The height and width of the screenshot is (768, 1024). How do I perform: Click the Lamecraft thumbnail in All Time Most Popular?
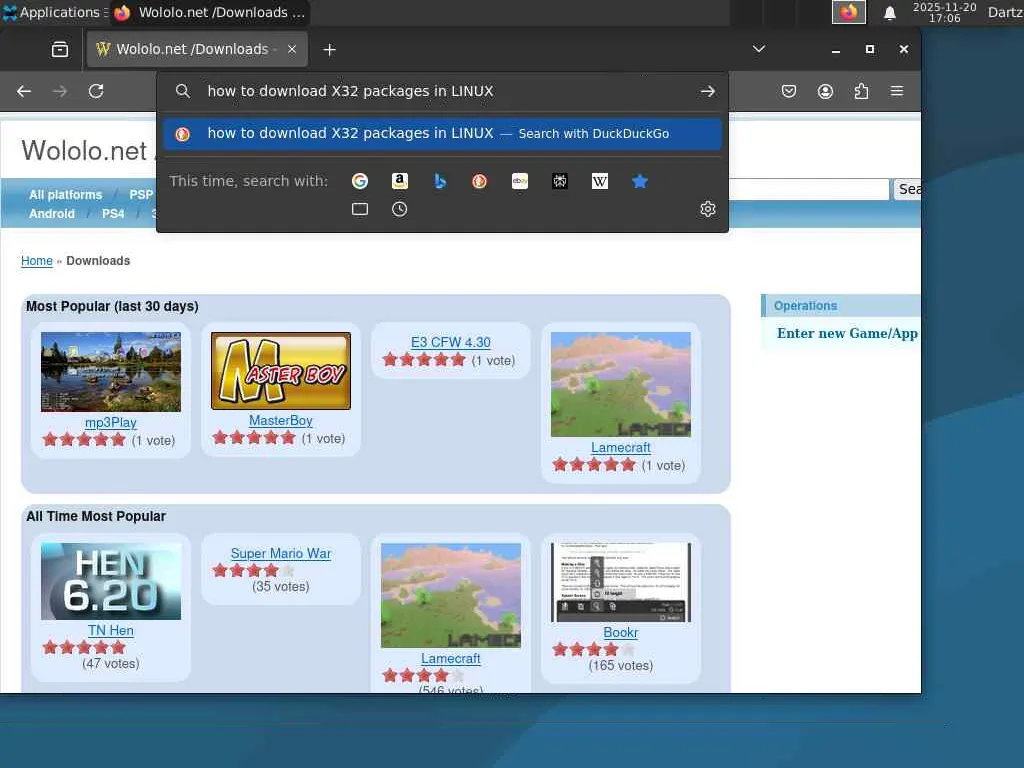click(x=451, y=595)
